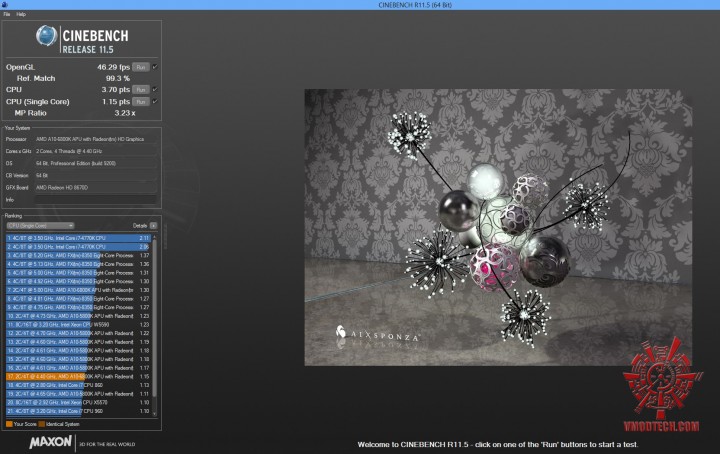Open the File menu
This screenshot has width=720, height=454.
(7, 15)
